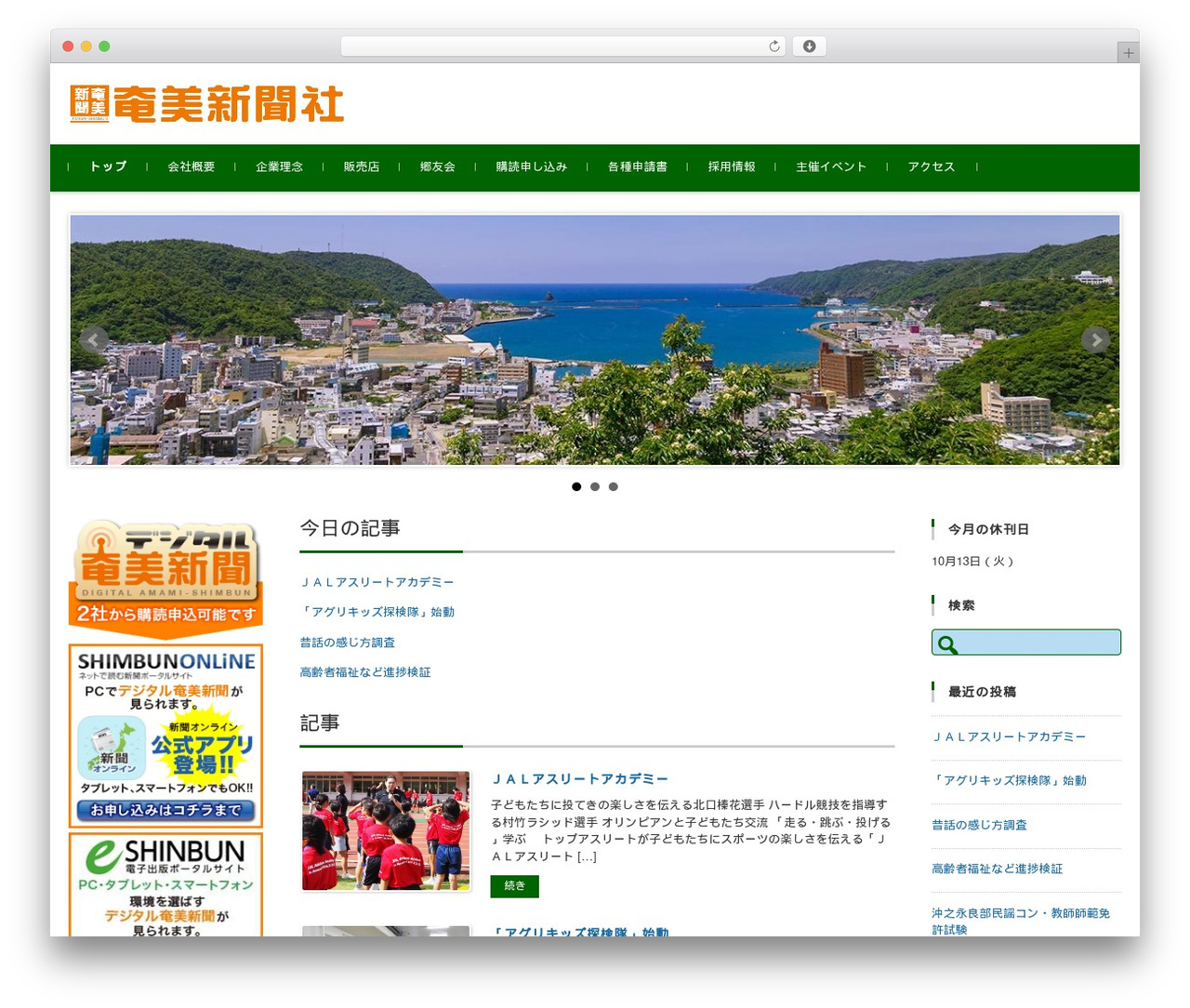Viewport: 1190px width, 1008px height.
Task: Open ＪＡＬアスリートアカデミー in 最近の投稿
Action: point(1009,736)
